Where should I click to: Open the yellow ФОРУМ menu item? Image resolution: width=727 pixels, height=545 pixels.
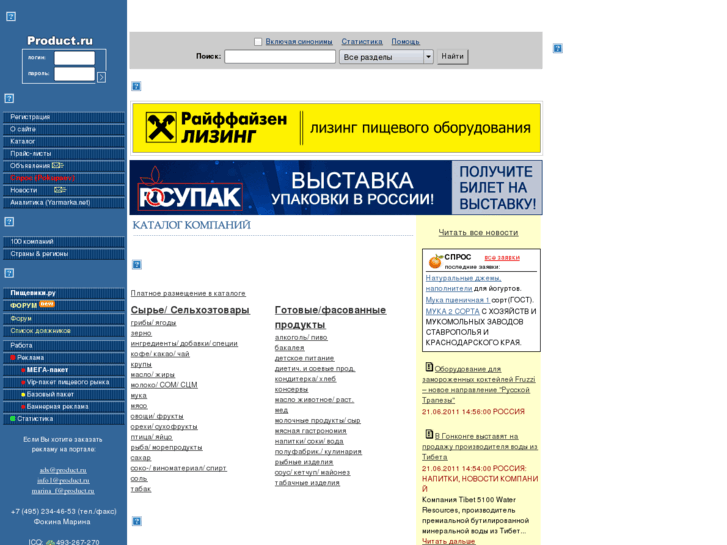tap(24, 306)
